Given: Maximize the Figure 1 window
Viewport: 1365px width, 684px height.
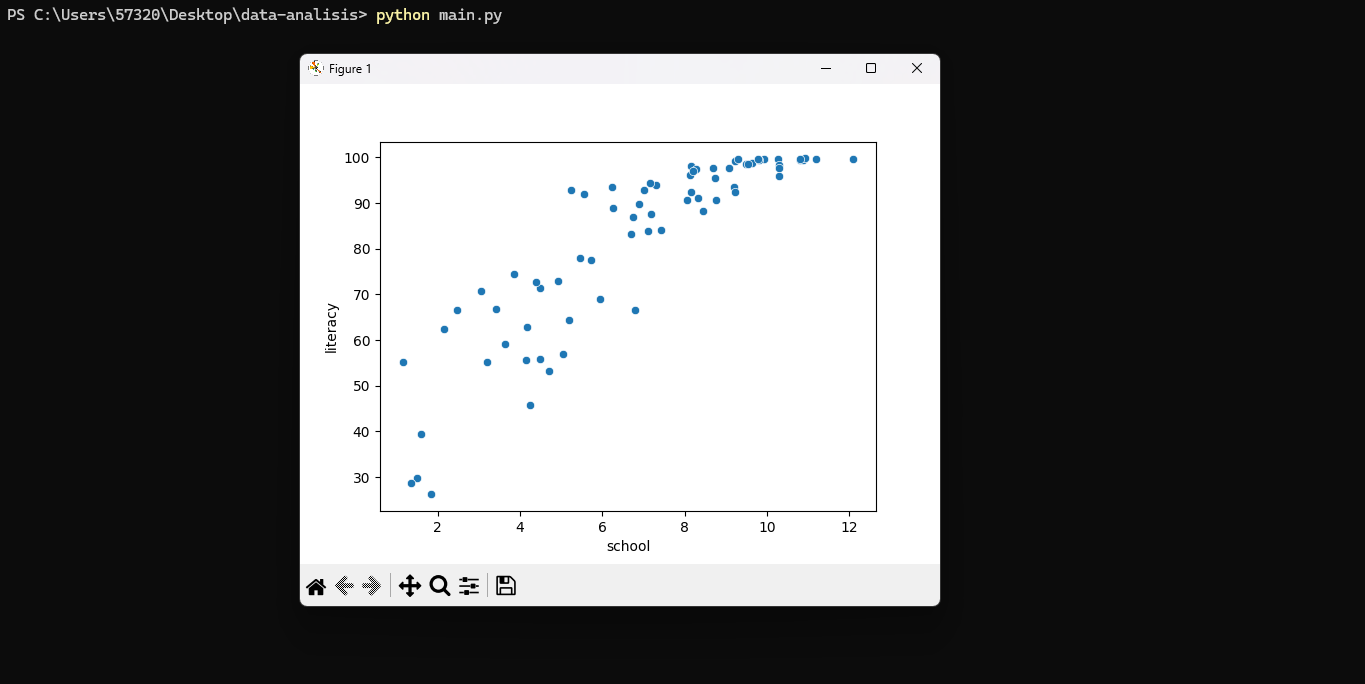Looking at the screenshot, I should (871, 68).
